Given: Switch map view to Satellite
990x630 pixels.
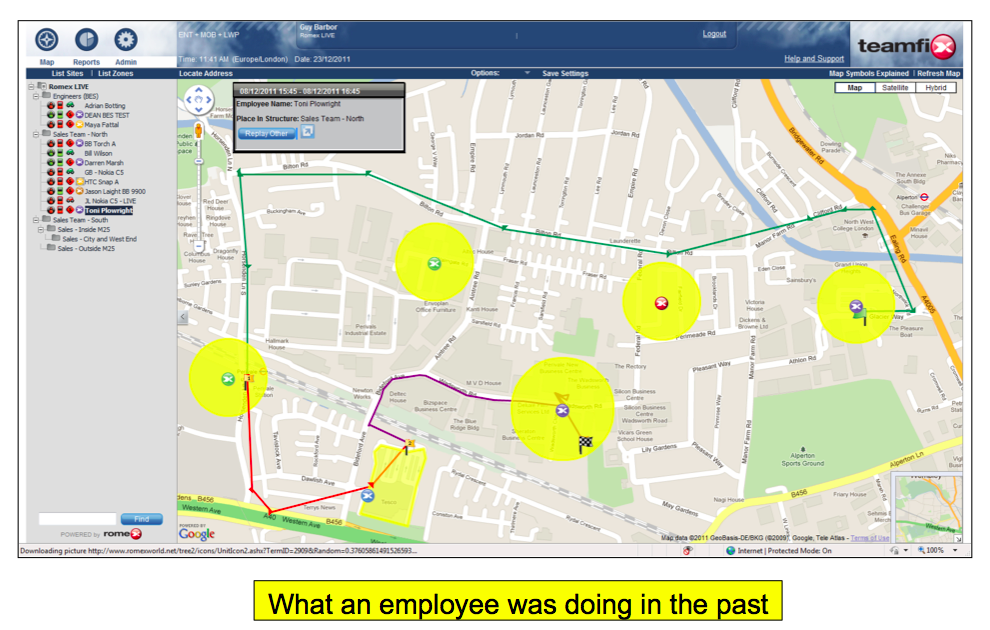Looking at the screenshot, I should pos(895,88).
